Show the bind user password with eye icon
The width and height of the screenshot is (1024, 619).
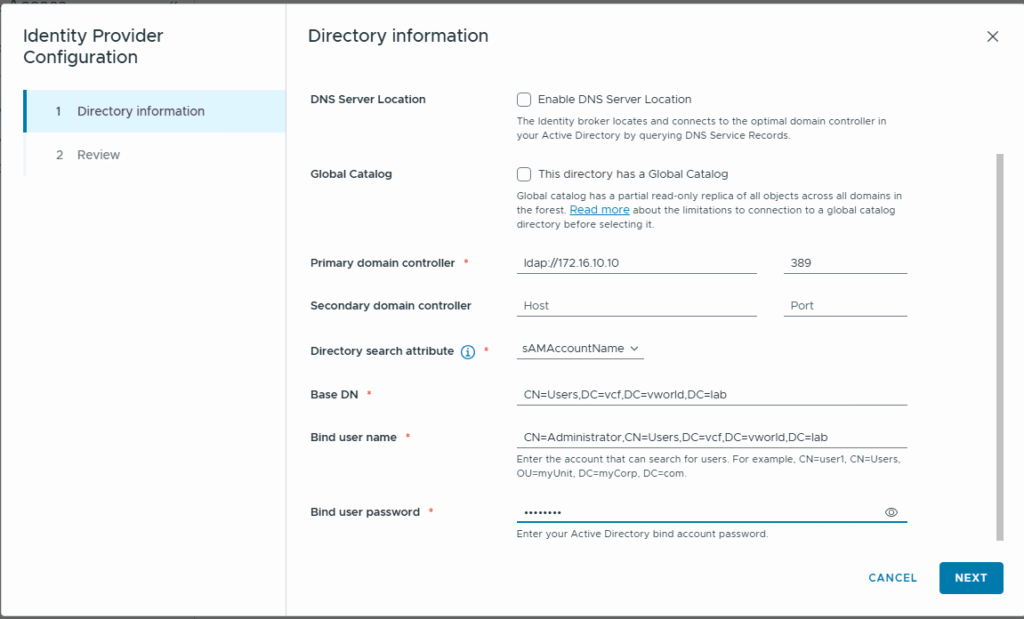pos(891,512)
